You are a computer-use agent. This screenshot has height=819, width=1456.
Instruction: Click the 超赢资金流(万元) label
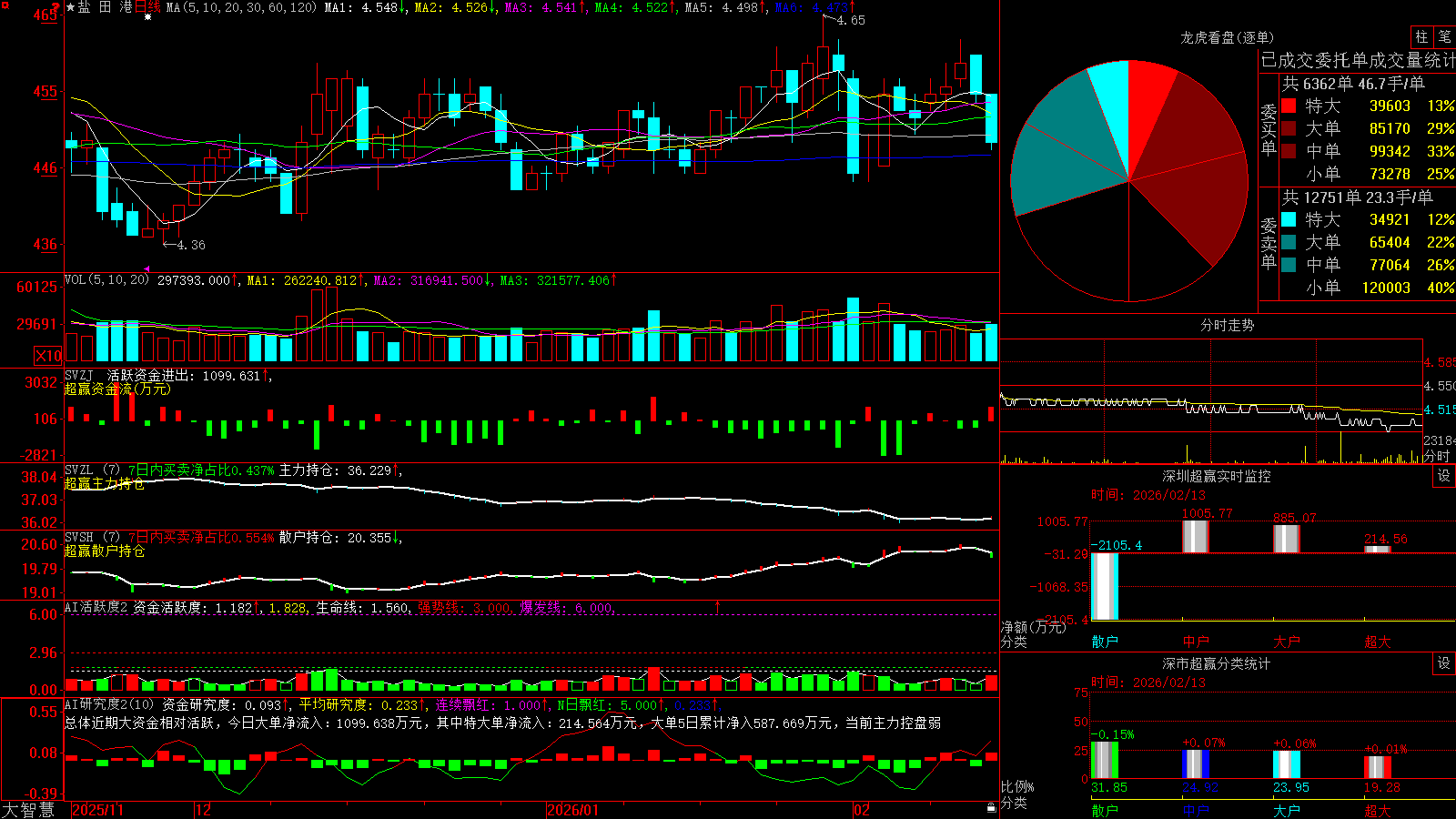coord(117,389)
